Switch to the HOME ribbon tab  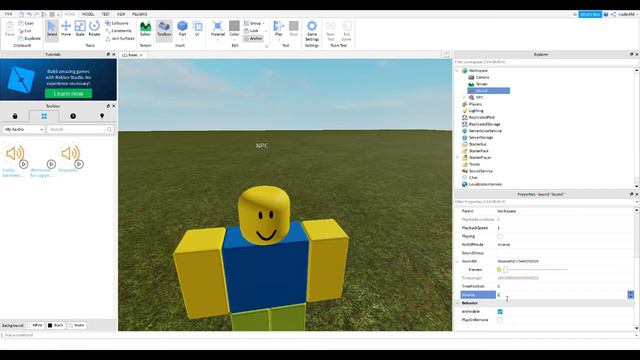(x=70, y=14)
